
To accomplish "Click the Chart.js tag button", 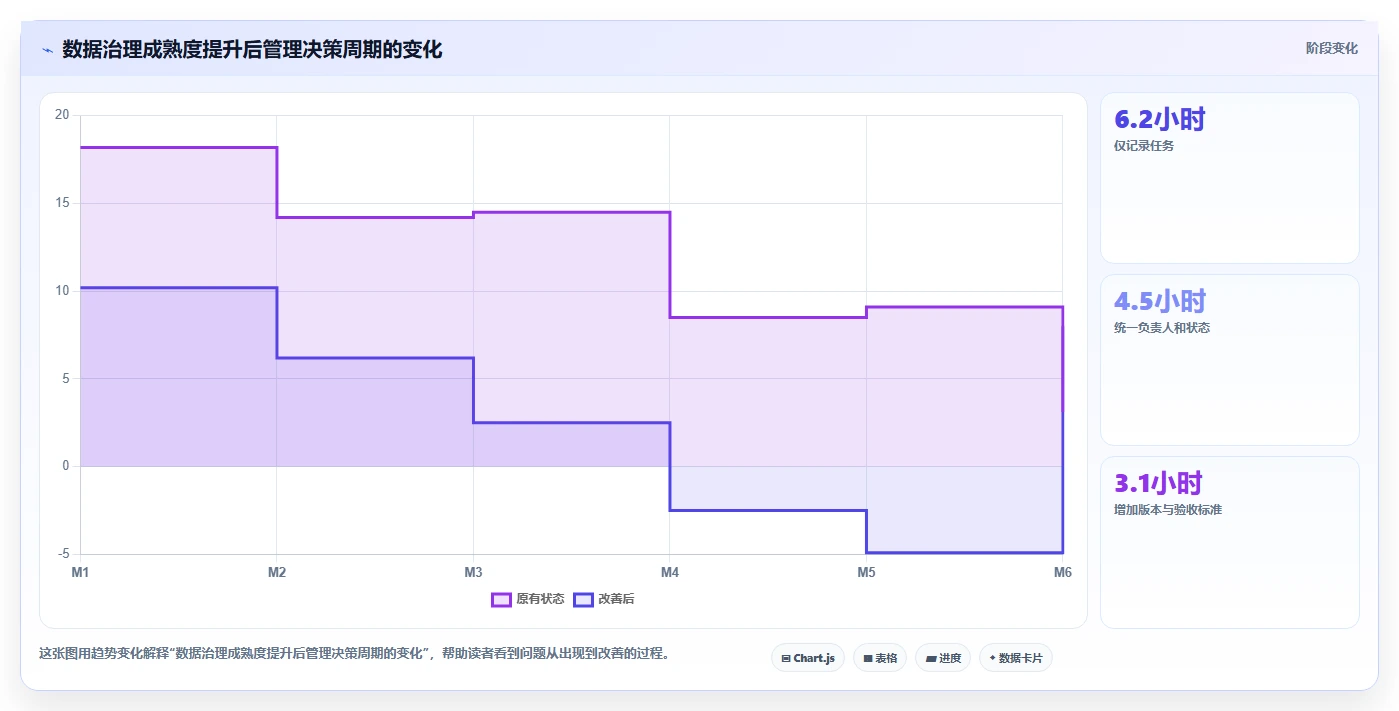I will pyautogui.click(x=808, y=658).
